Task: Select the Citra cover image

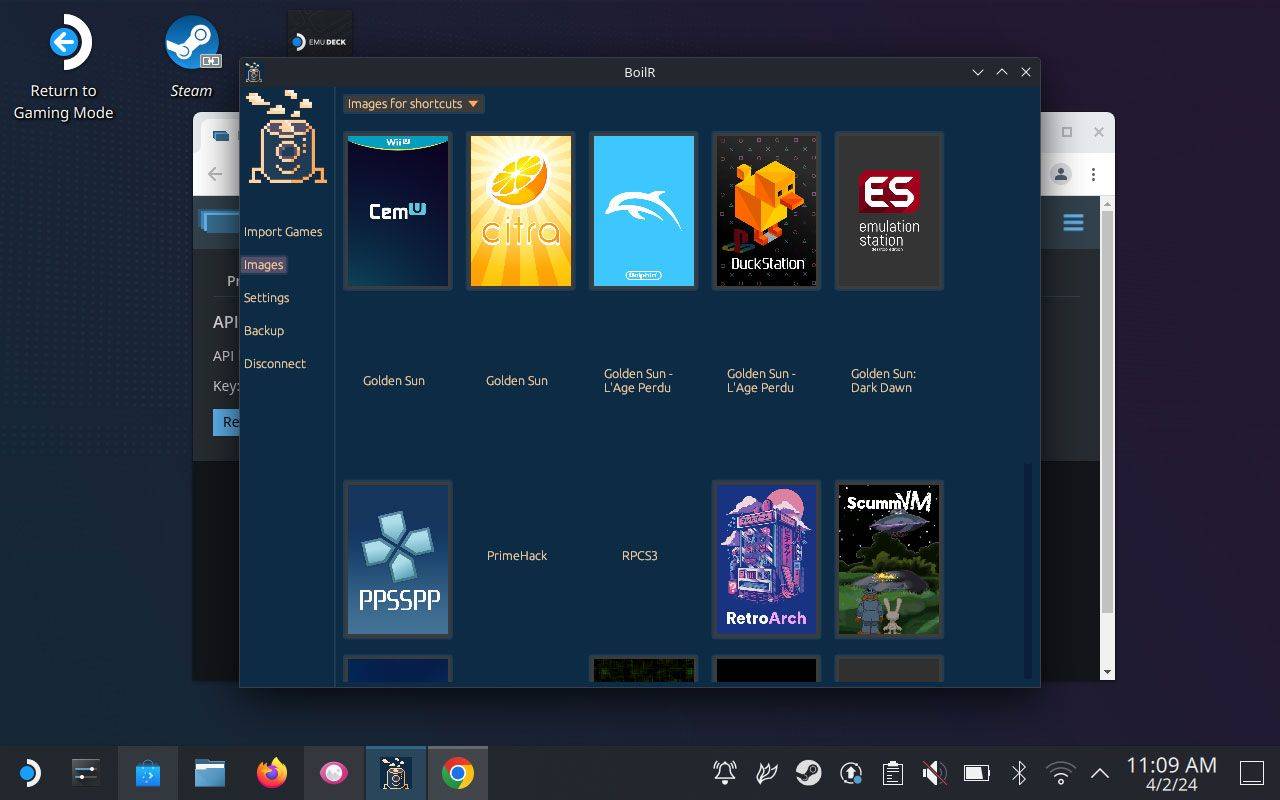Action: [521, 211]
